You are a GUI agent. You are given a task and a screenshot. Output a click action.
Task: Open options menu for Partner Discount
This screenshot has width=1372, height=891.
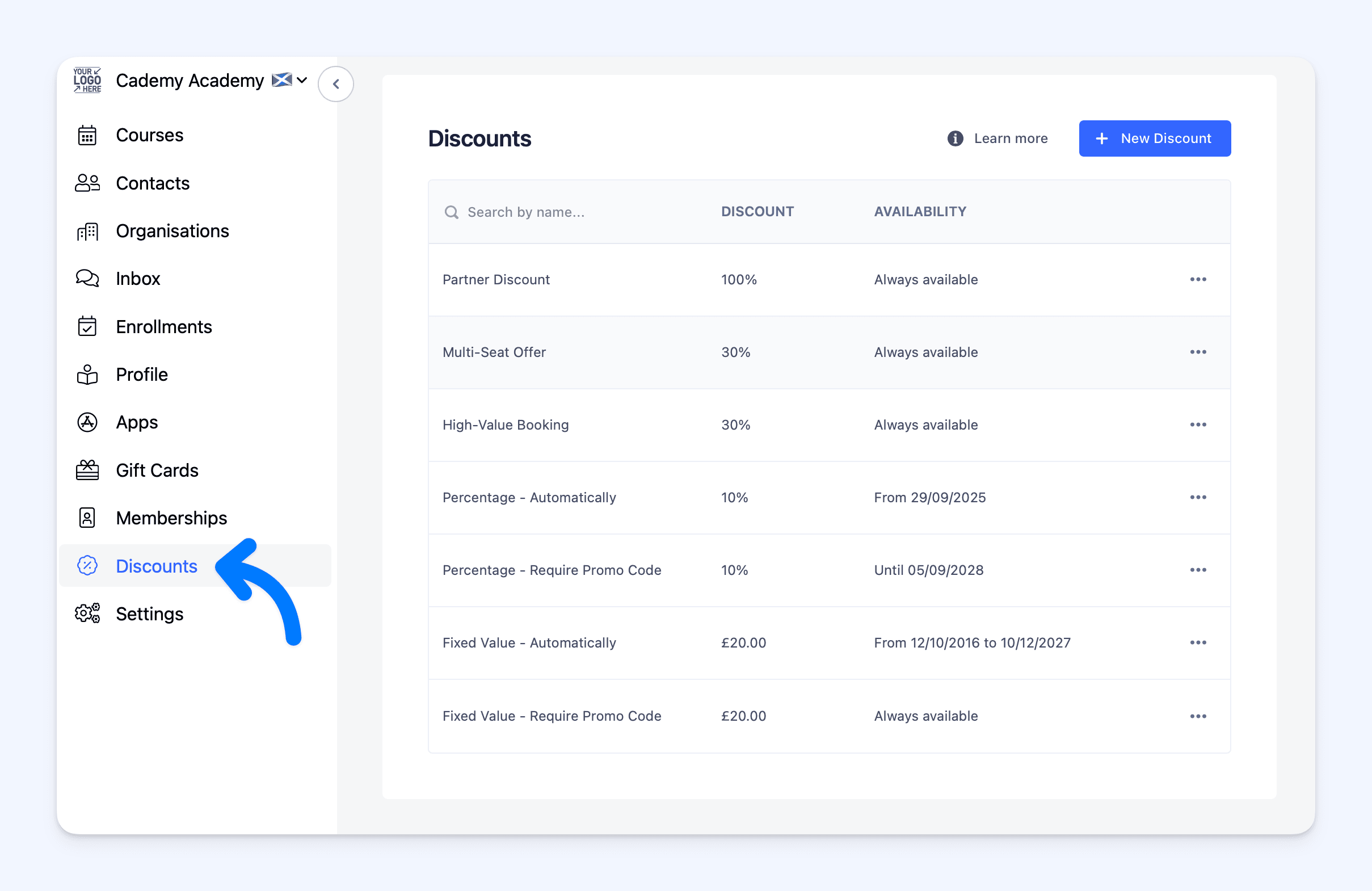coord(1197,280)
